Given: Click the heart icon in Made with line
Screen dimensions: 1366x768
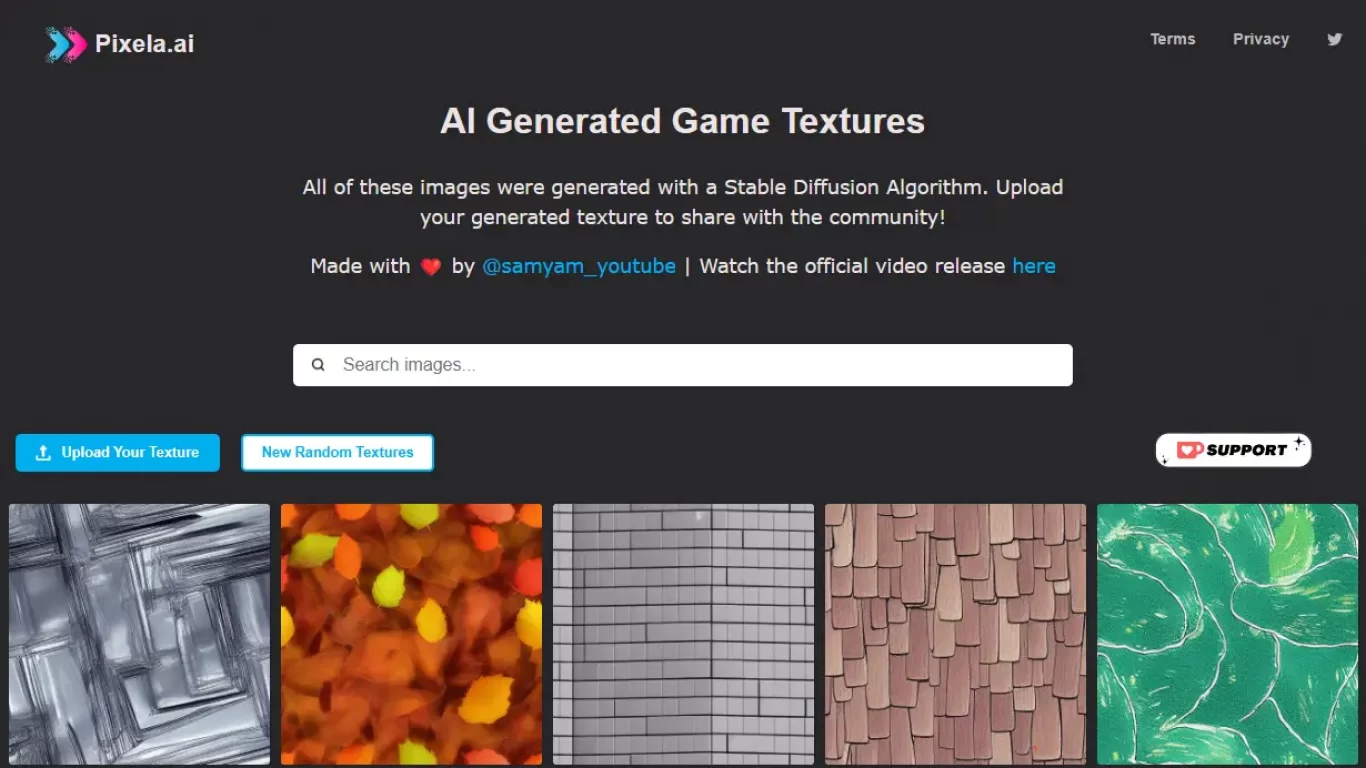Looking at the screenshot, I should point(430,266).
